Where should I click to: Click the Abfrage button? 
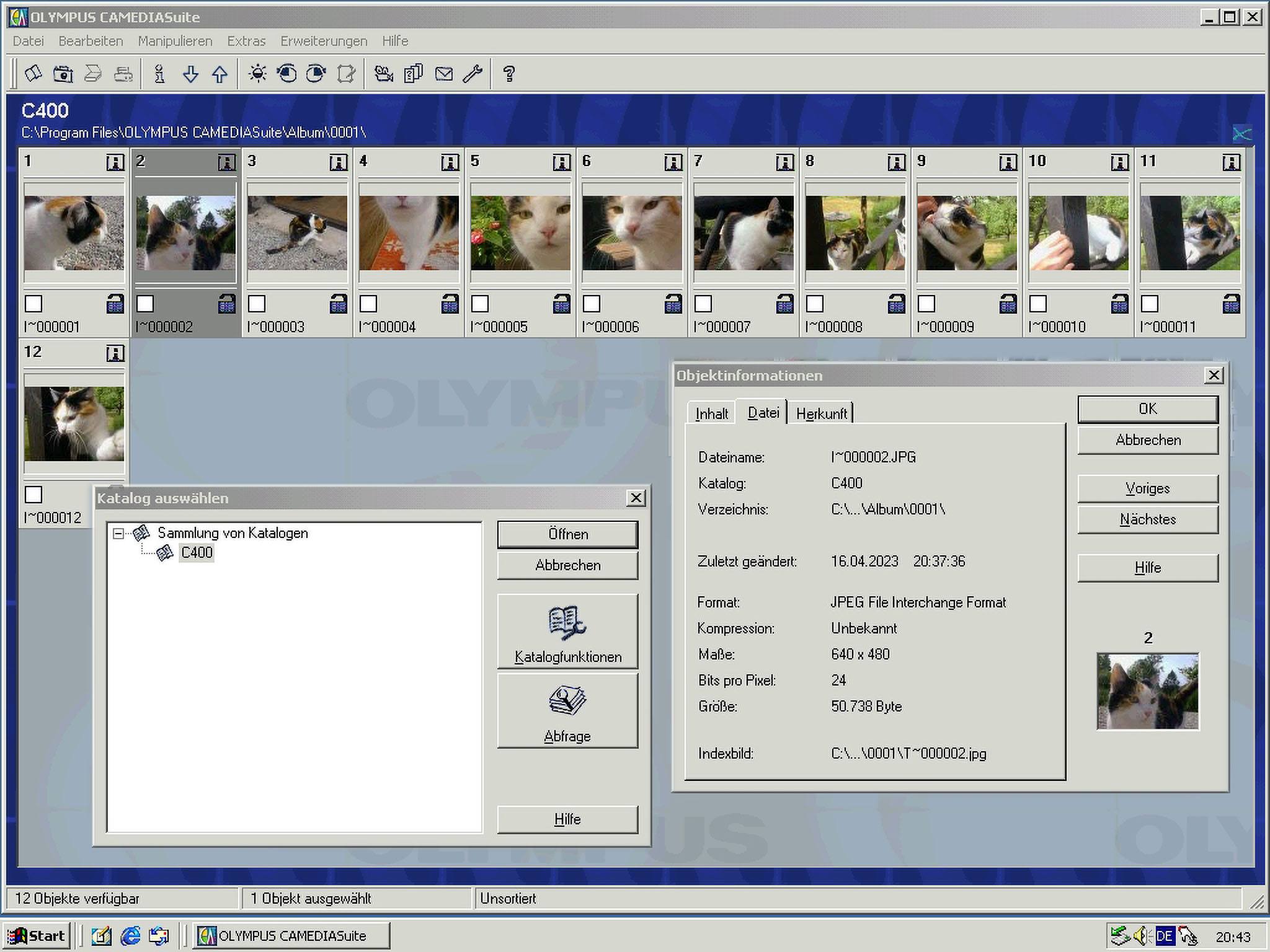click(568, 711)
